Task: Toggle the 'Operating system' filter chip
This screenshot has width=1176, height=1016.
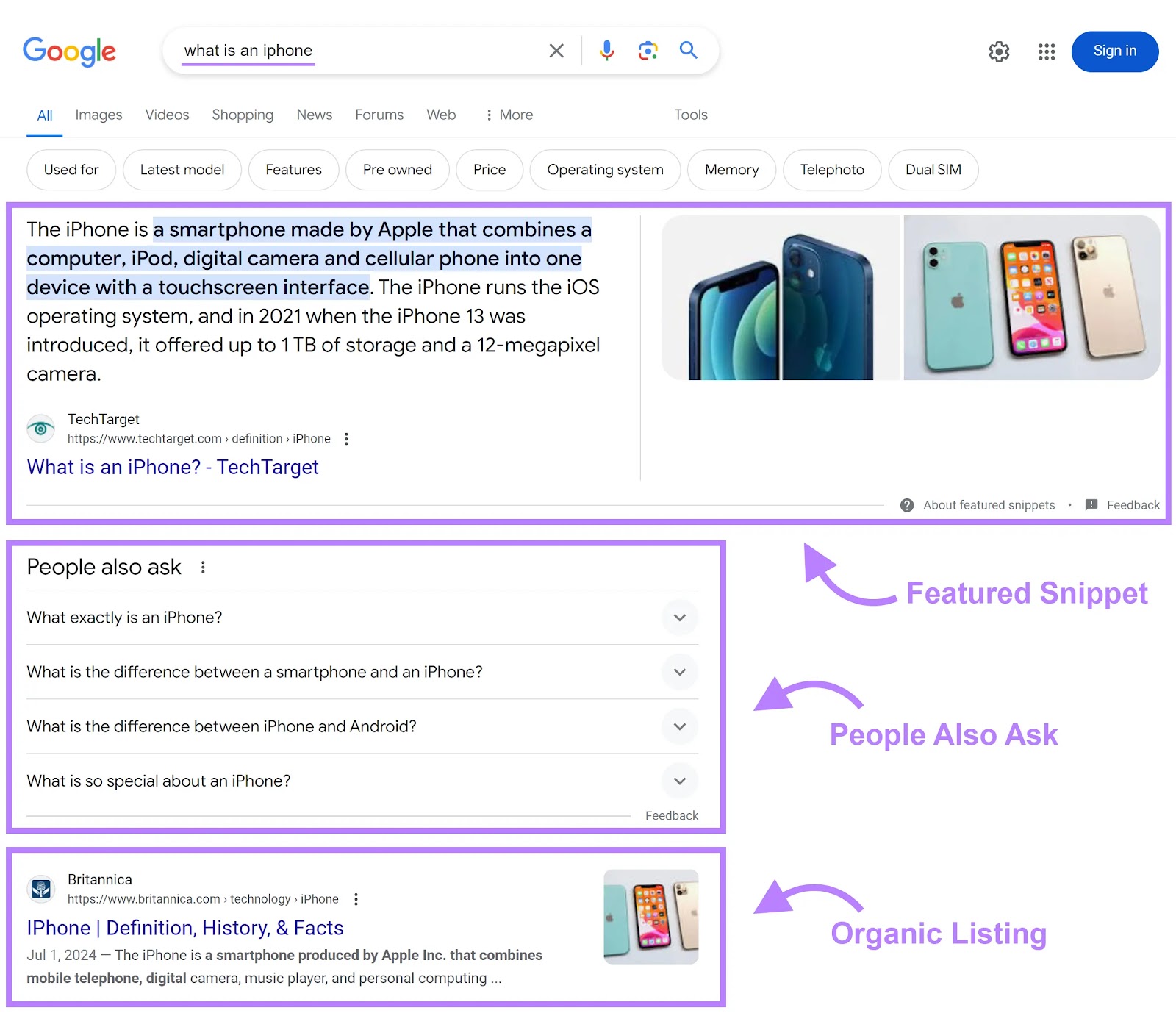Action: pos(604,170)
